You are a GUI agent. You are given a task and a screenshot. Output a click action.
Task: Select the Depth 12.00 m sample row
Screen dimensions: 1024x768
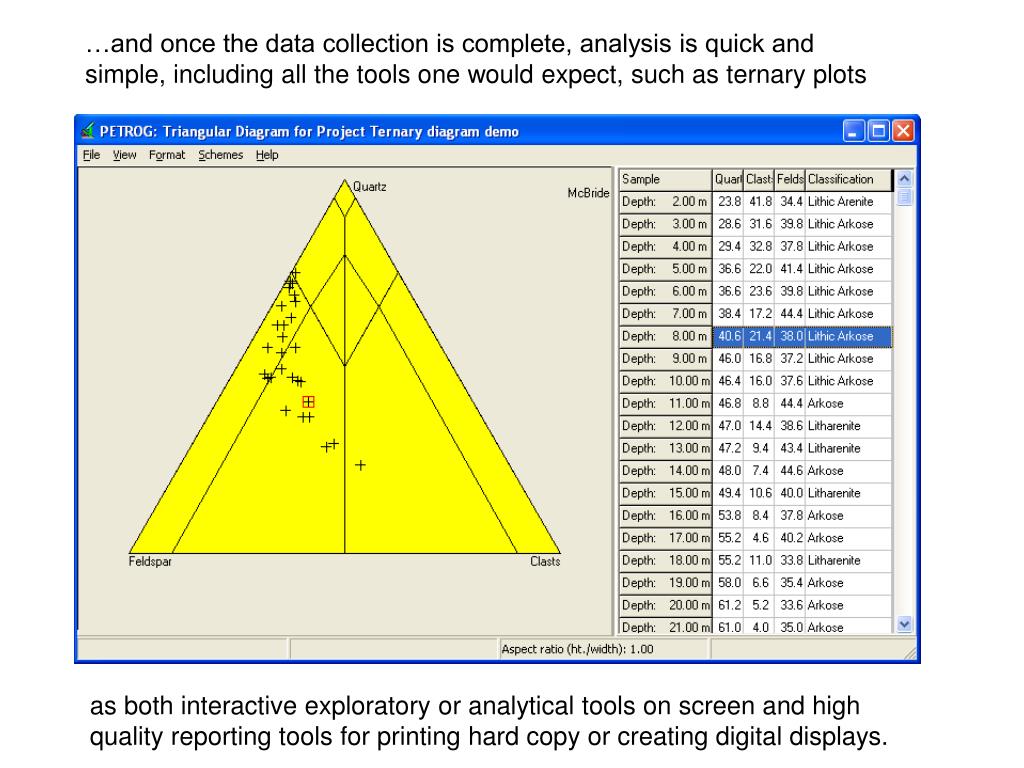click(755, 426)
